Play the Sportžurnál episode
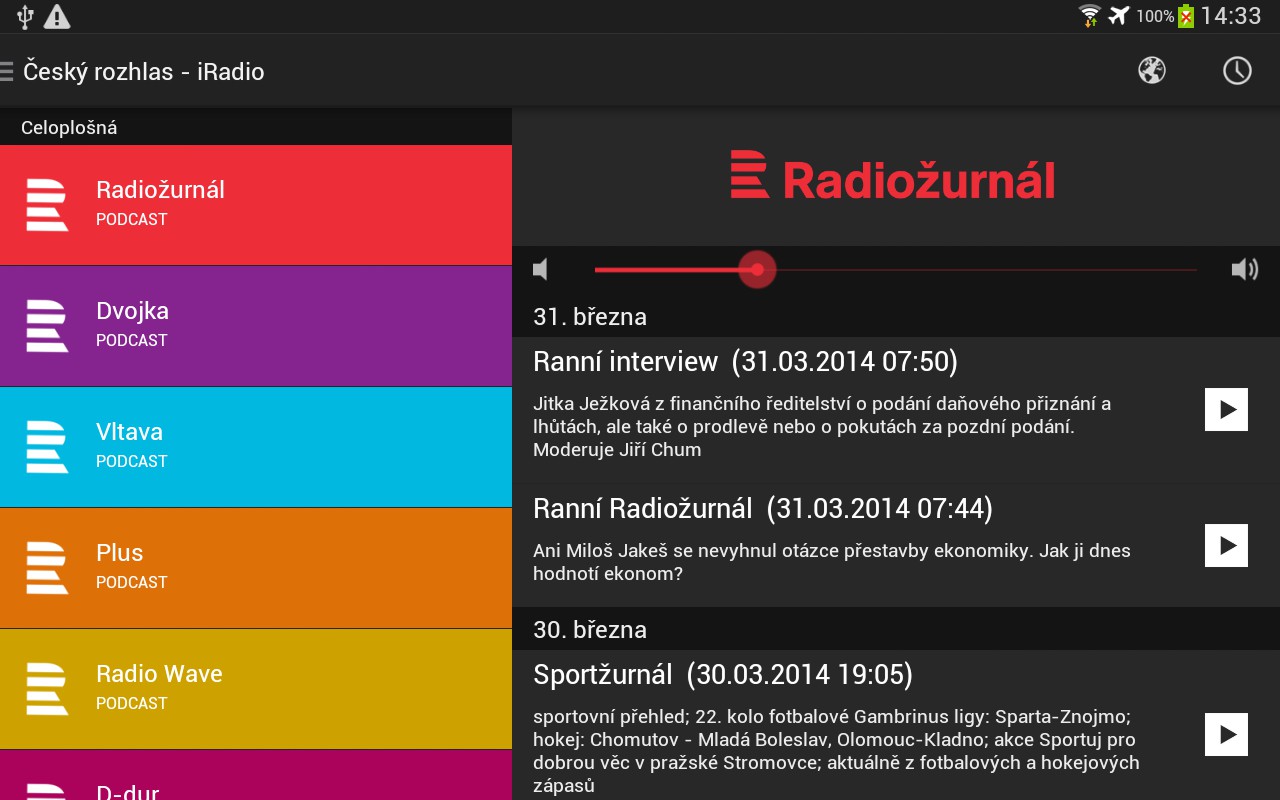The image size is (1280, 800). (1226, 734)
